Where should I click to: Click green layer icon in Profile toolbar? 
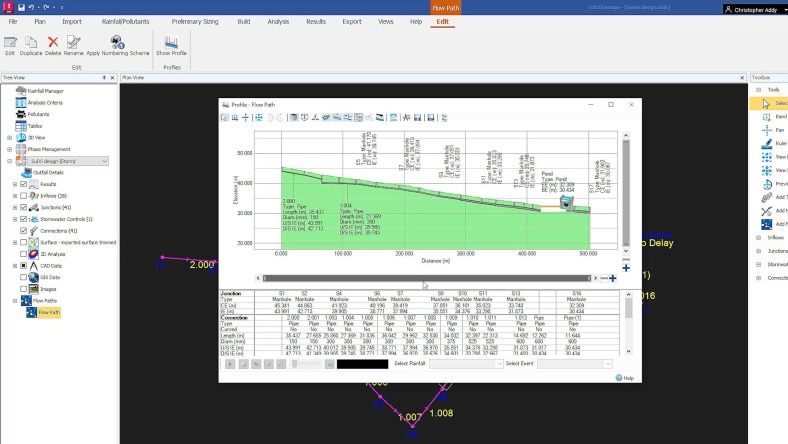(326, 118)
